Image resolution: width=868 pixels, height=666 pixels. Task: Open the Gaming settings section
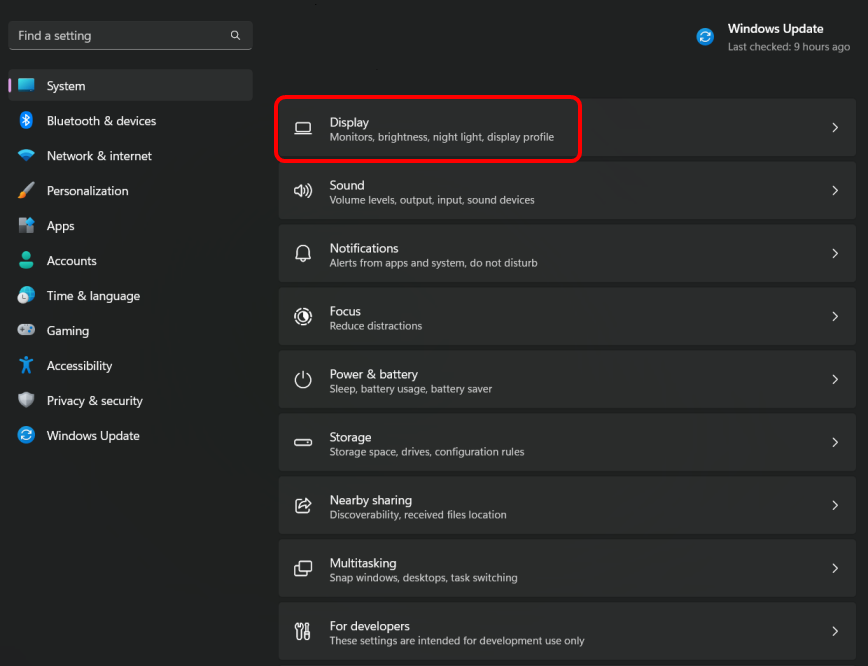67,331
